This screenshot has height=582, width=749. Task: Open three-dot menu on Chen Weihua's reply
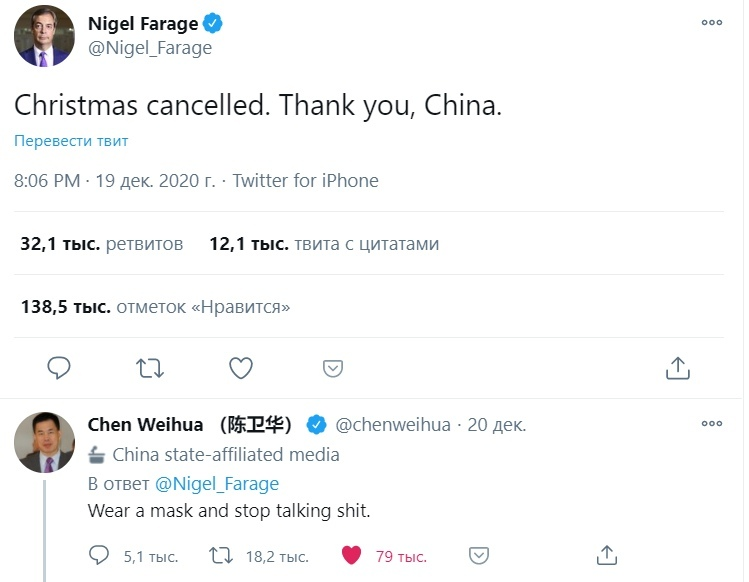[712, 424]
